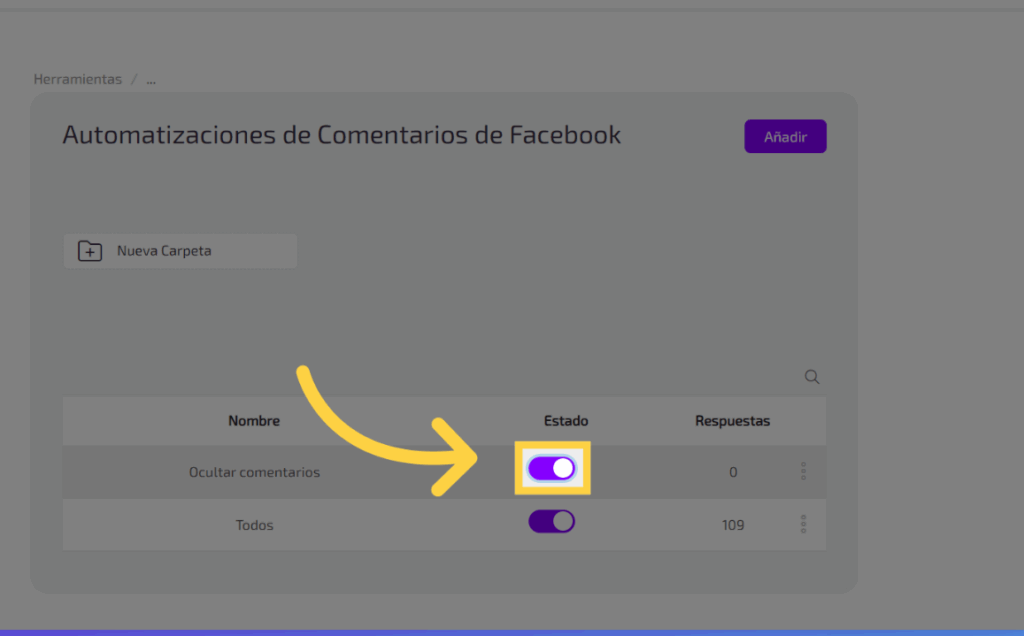This screenshot has height=636, width=1024.
Task: Sort by the Nombre column header
Action: [x=254, y=421]
